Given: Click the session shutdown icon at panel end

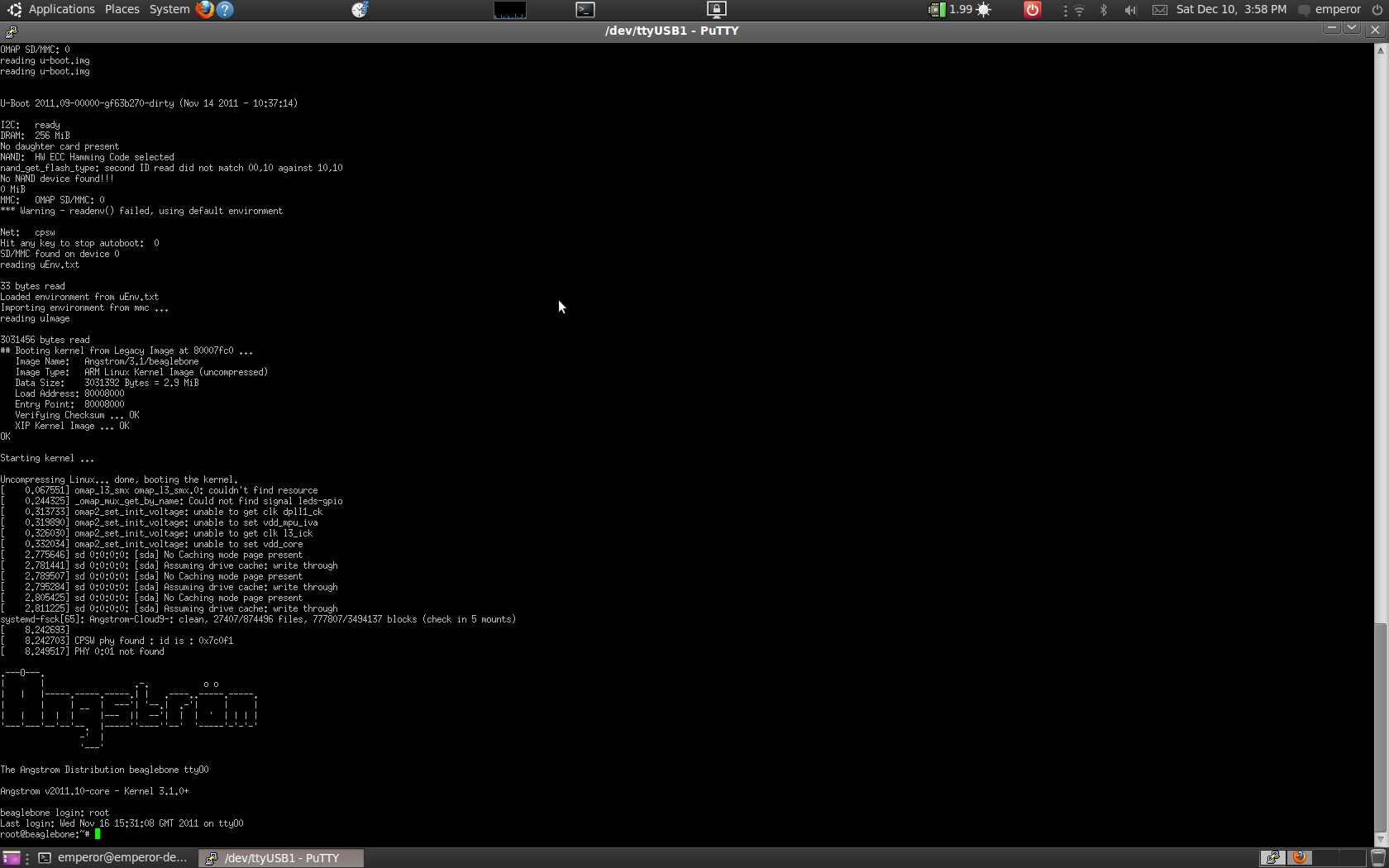Looking at the screenshot, I should (1377, 10).
